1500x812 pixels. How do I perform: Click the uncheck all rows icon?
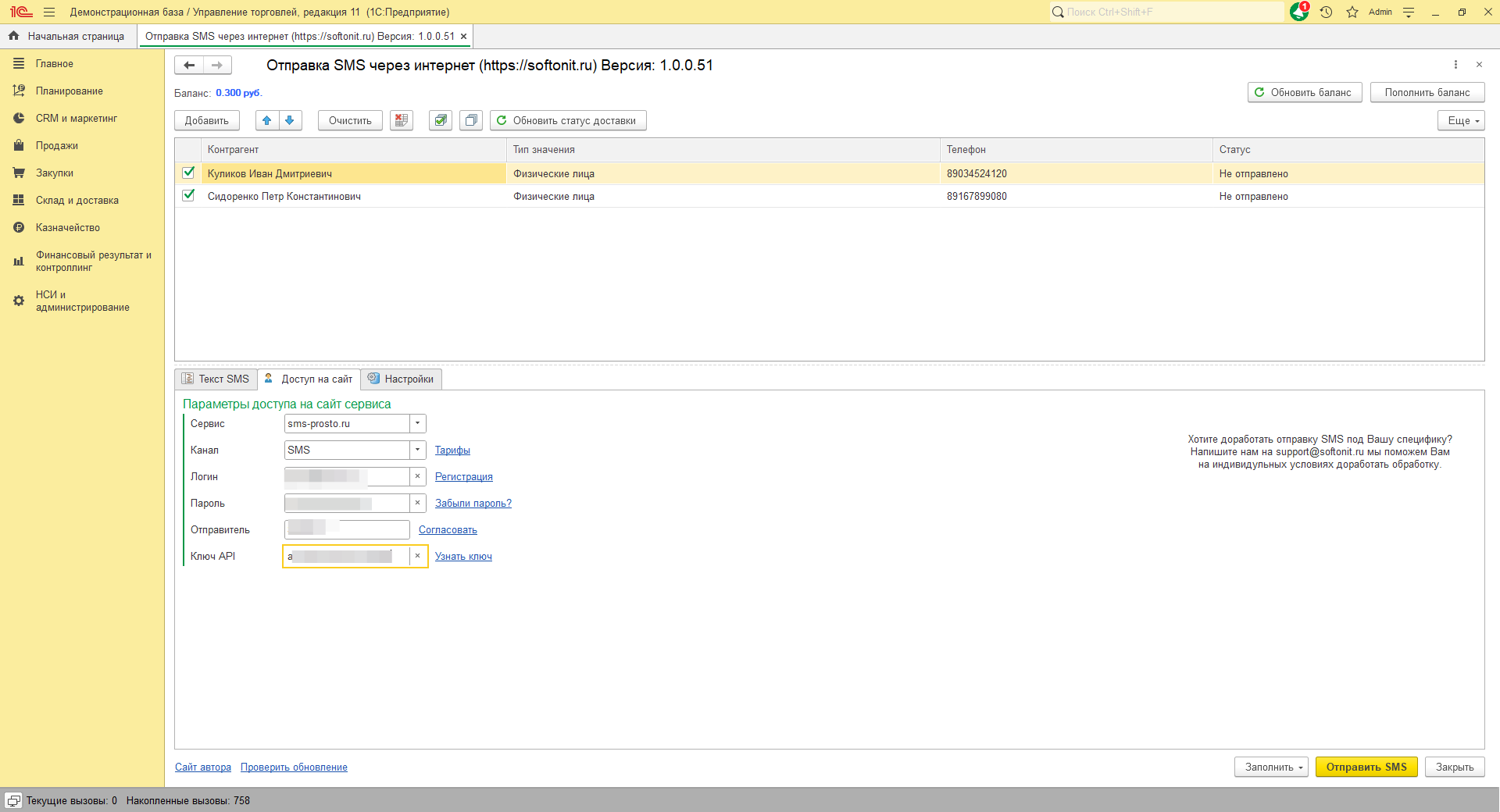point(470,120)
